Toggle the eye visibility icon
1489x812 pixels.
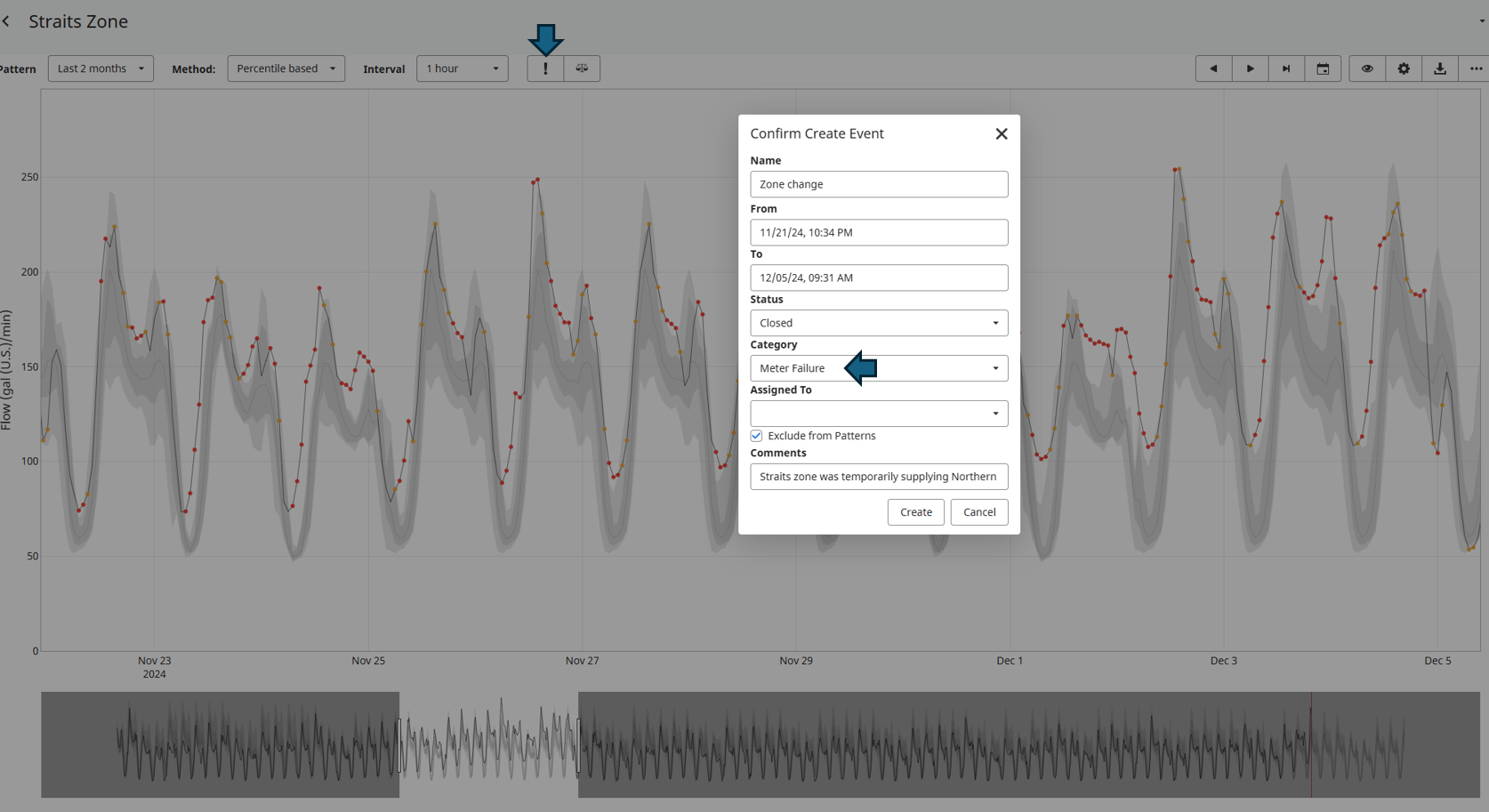click(x=1367, y=68)
